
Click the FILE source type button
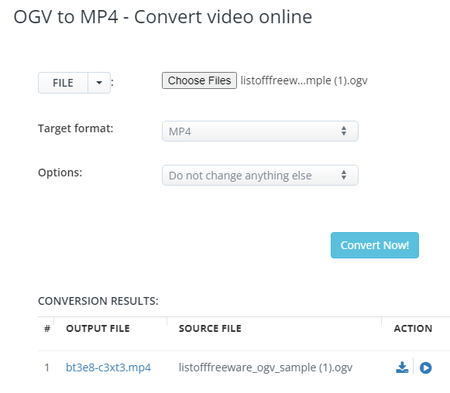(x=63, y=83)
